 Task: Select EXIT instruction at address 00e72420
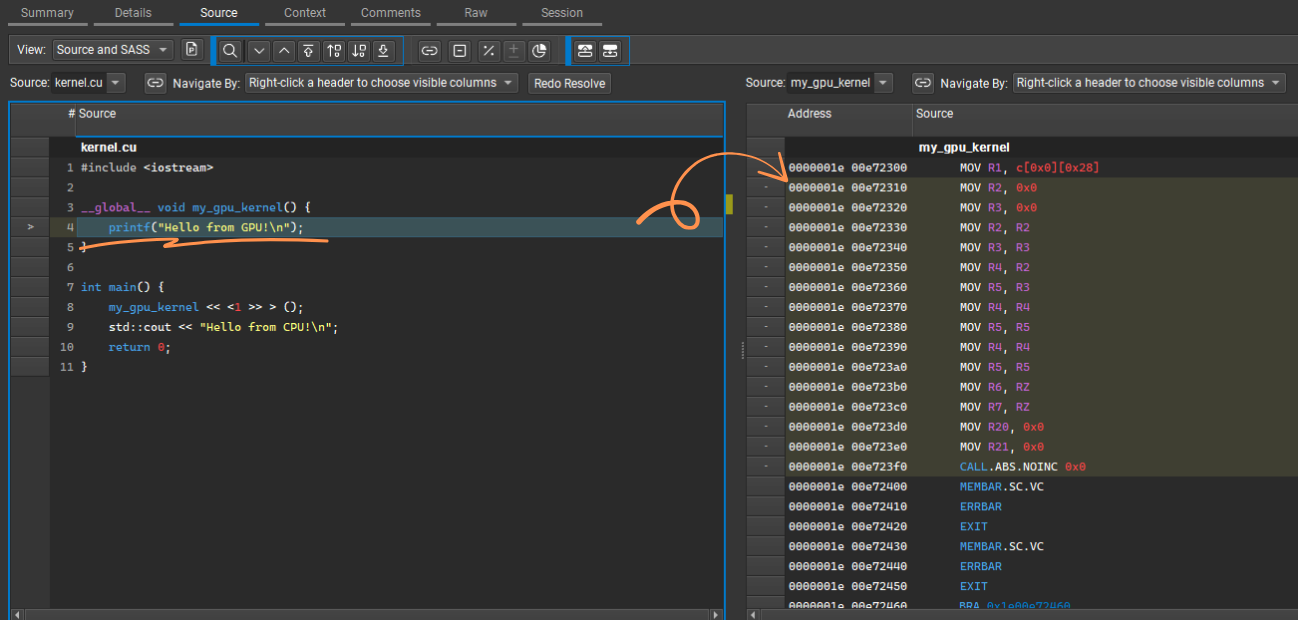pos(973,527)
